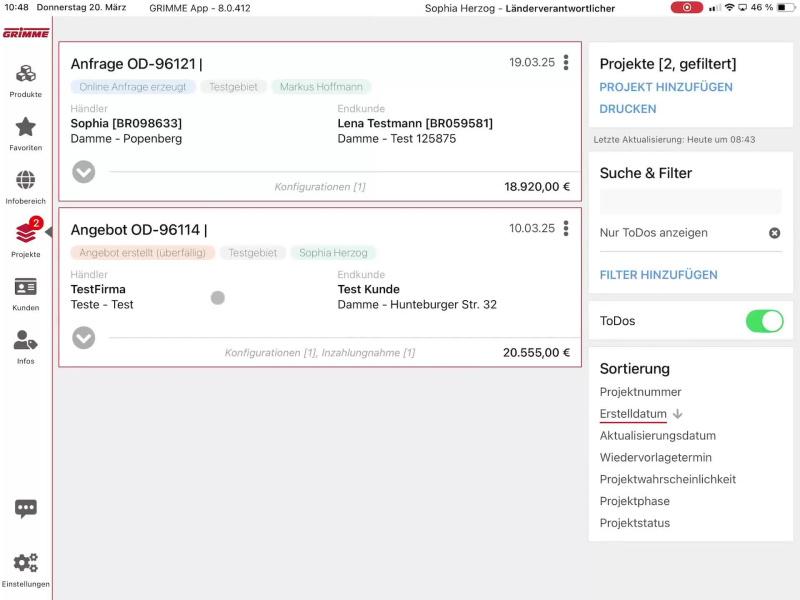This screenshot has width=800, height=600.
Task: Select the Markus Hoffmann tag
Action: coord(321,87)
